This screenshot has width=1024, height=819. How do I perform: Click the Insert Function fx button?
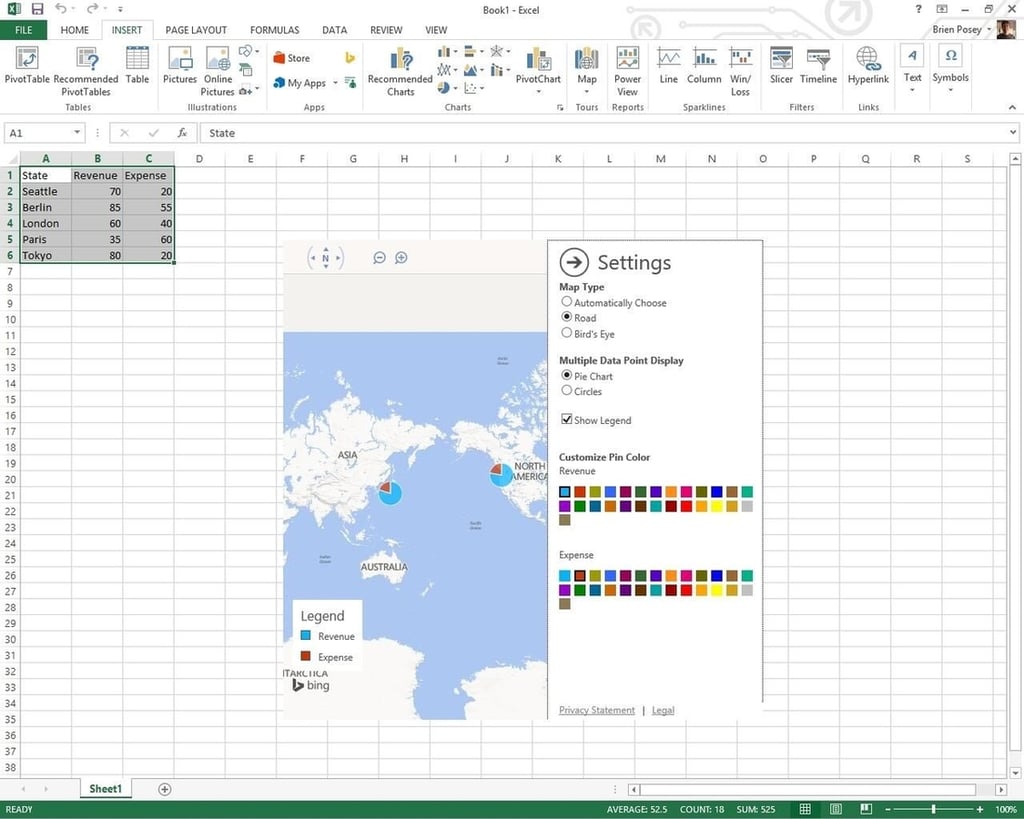point(182,133)
